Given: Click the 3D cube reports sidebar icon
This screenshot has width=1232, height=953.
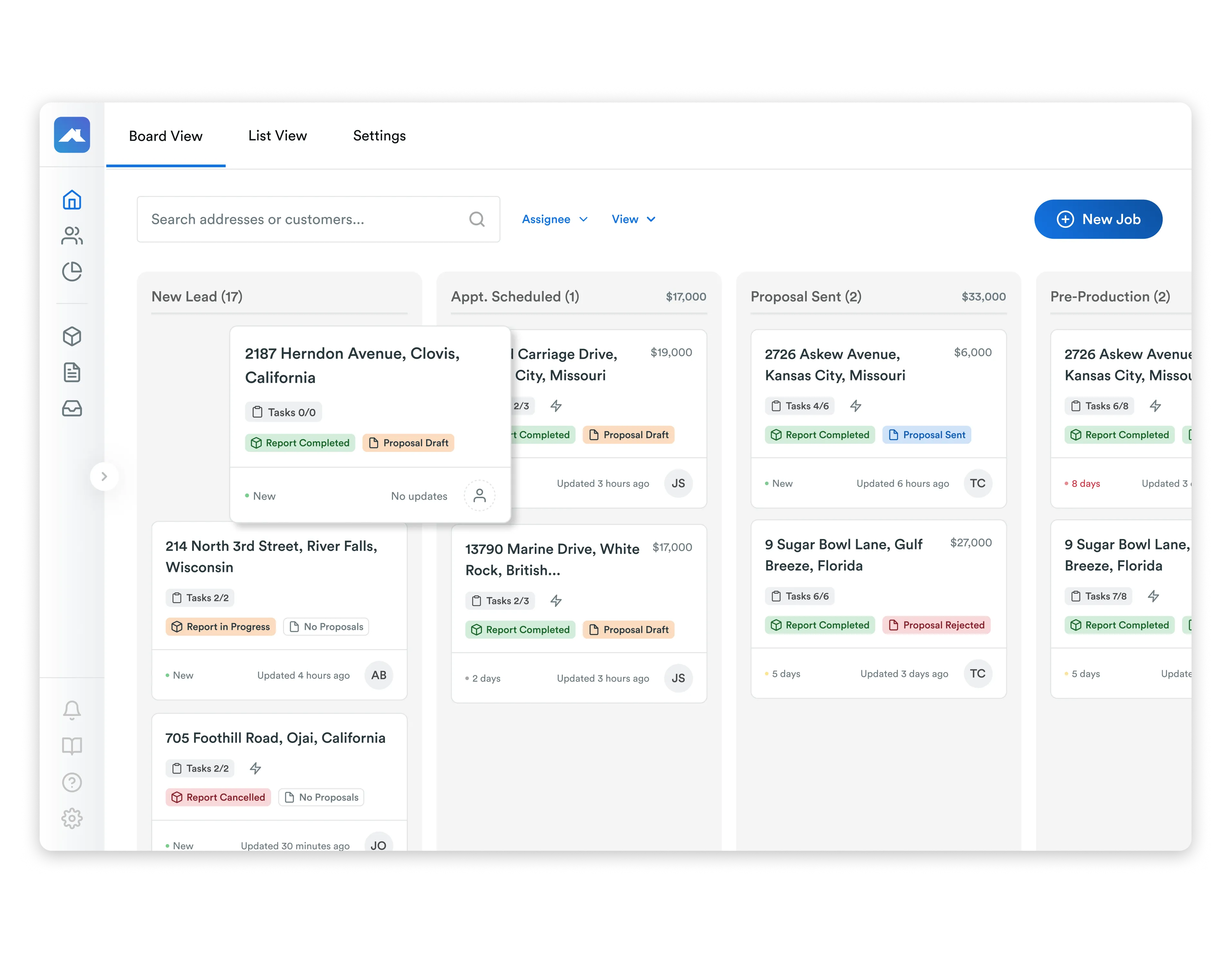Looking at the screenshot, I should click(72, 337).
